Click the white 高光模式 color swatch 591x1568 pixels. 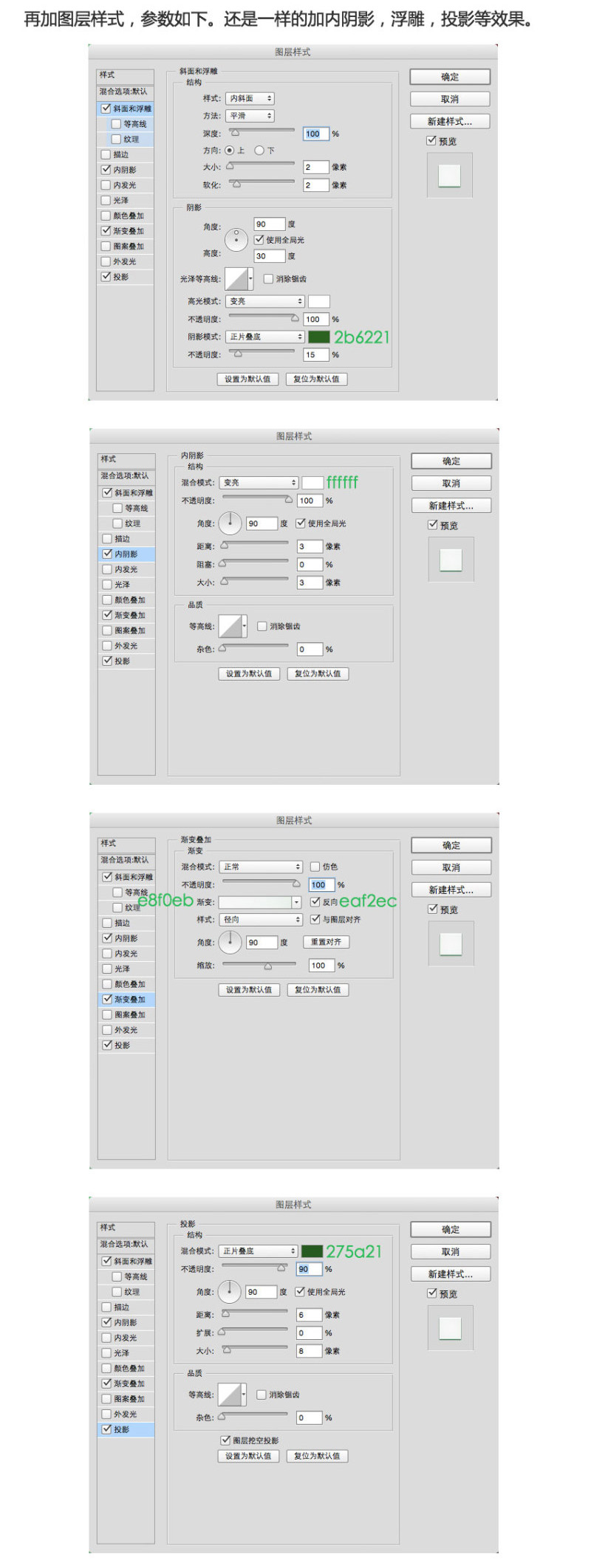(x=319, y=301)
